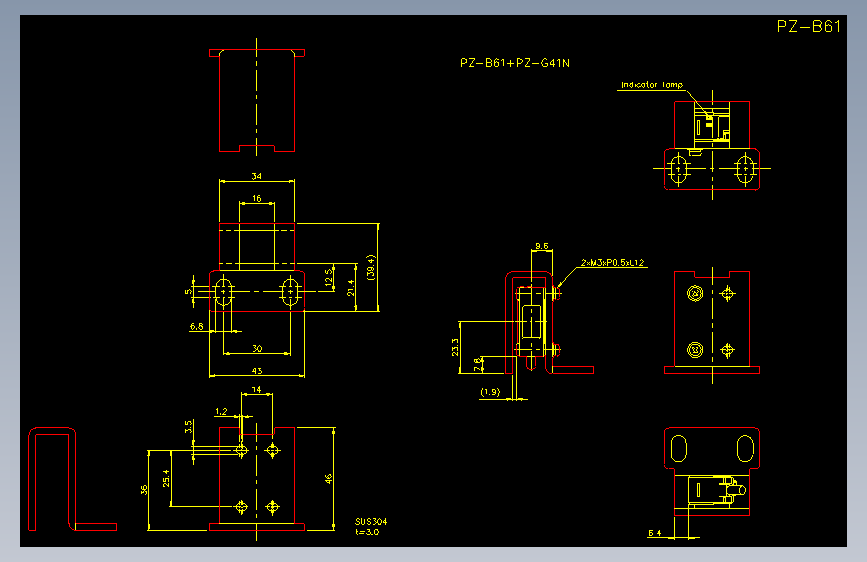Select the 46 overall height dimension
Viewport: 867px width, 562px height.
click(328, 479)
